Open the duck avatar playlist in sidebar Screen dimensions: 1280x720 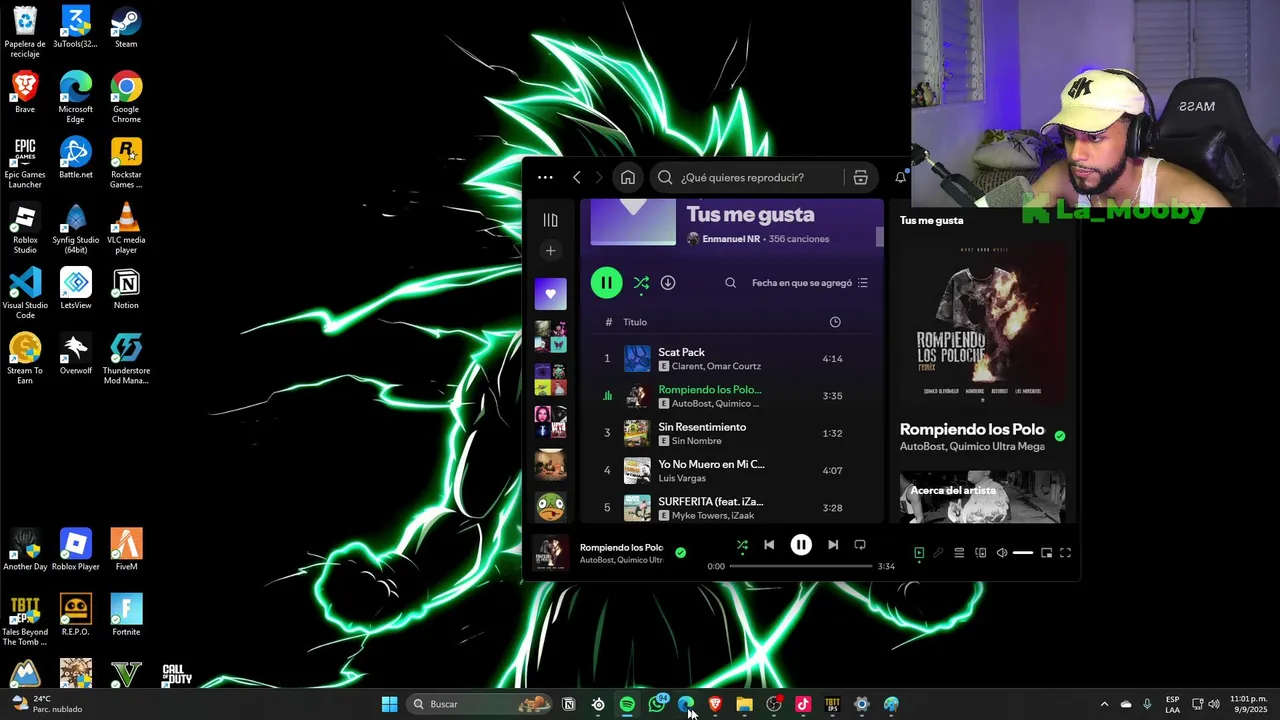coord(550,507)
